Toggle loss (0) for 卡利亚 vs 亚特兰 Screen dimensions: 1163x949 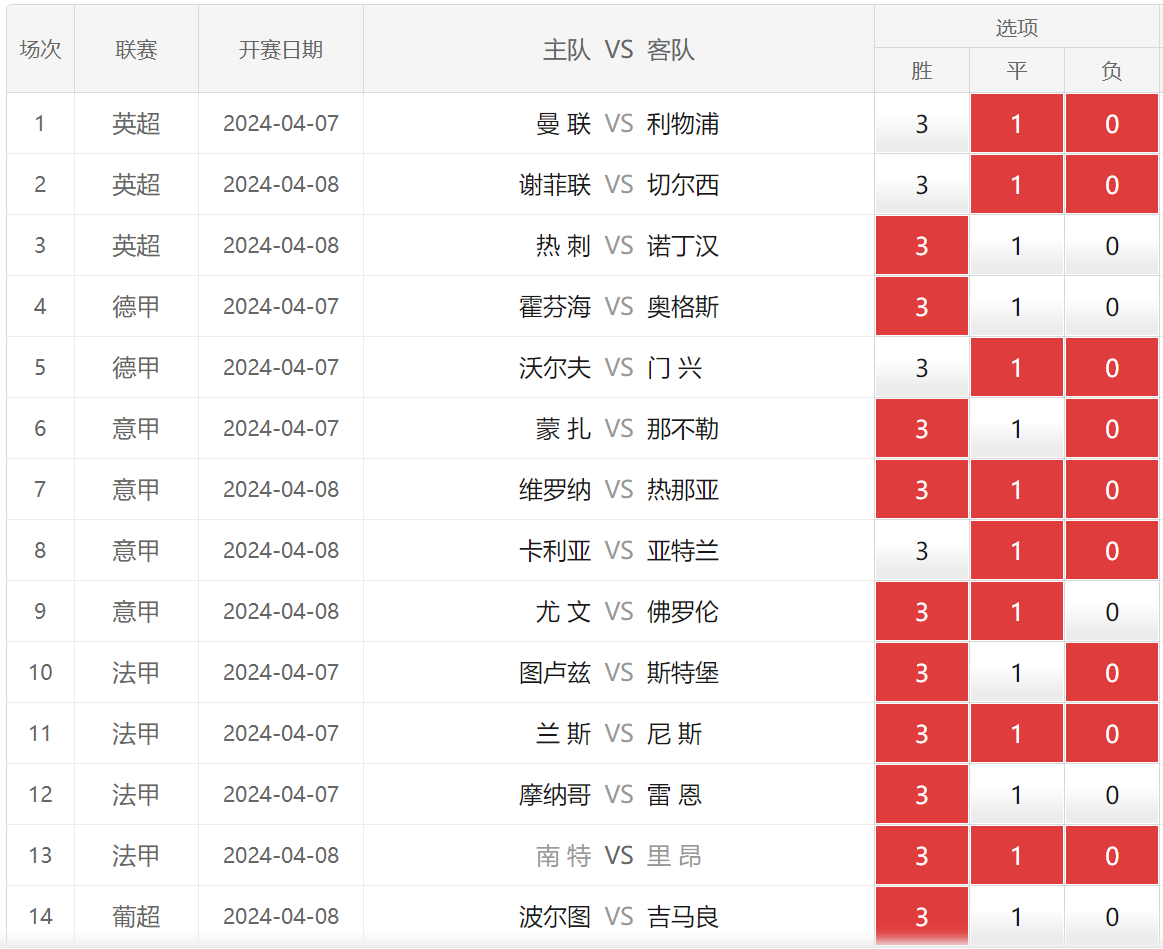coord(1111,550)
